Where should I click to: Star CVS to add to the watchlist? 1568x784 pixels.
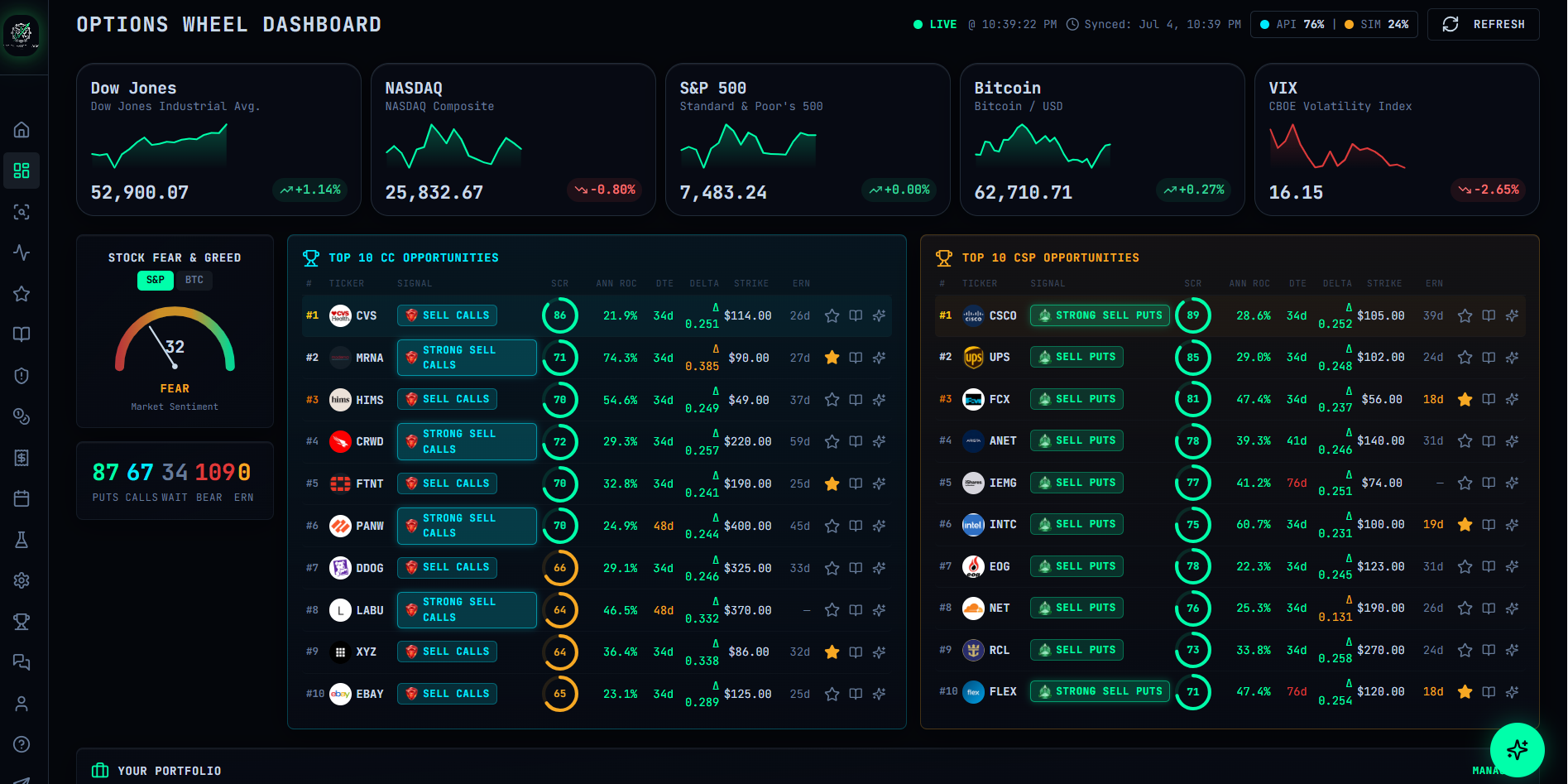pyautogui.click(x=832, y=315)
